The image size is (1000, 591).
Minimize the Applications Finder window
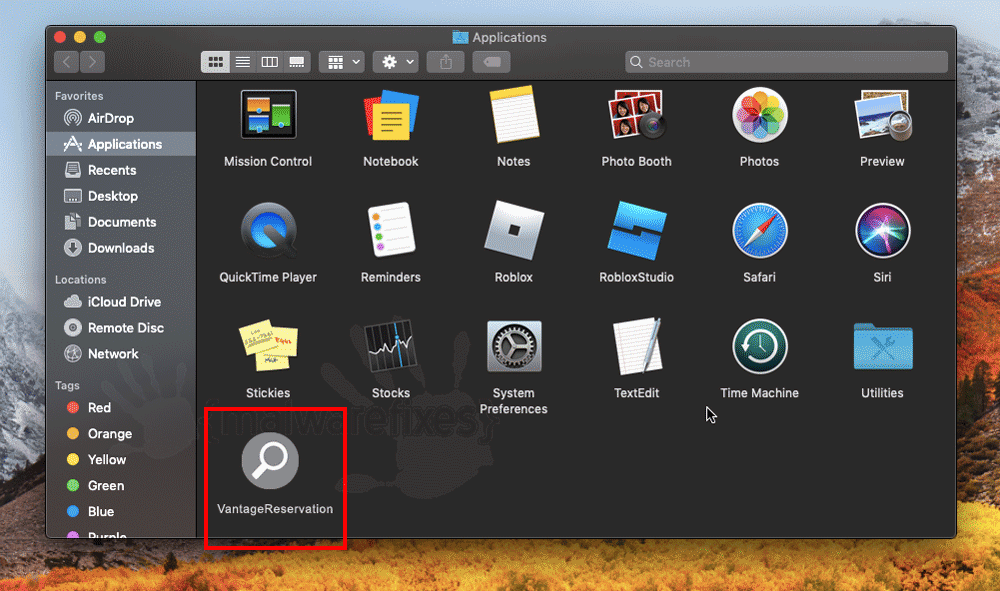click(80, 37)
